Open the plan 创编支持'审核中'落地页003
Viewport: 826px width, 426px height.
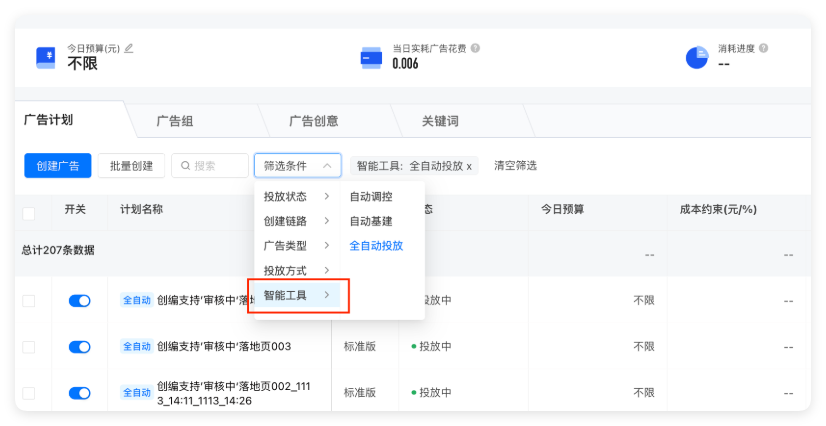(x=224, y=346)
